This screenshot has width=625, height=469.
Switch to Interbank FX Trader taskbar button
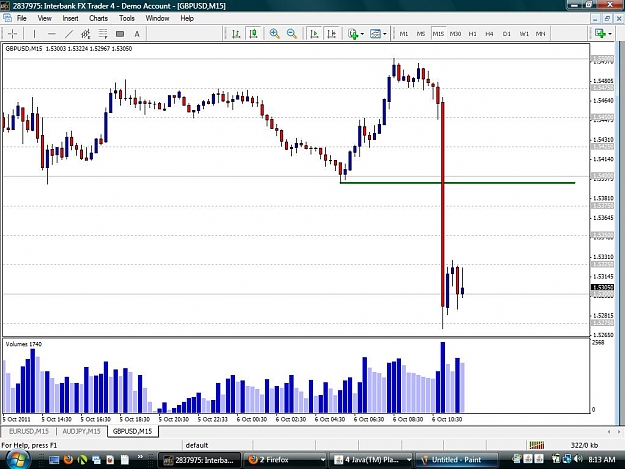point(201,460)
